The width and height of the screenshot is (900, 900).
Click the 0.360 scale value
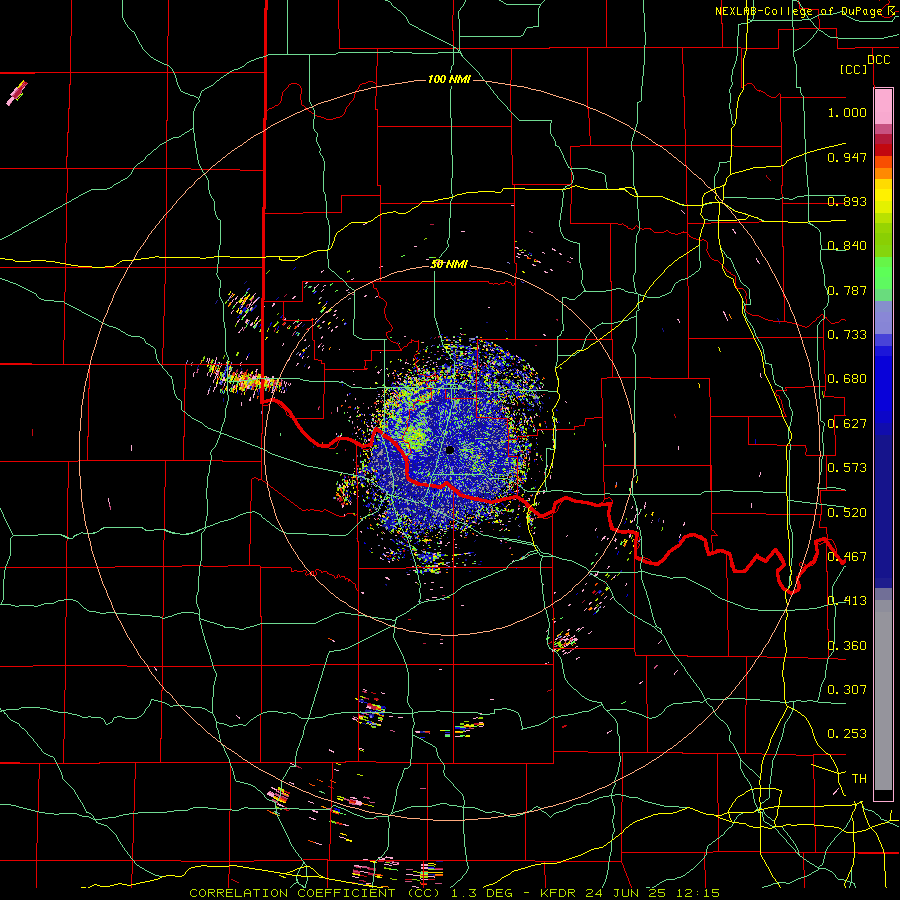pos(847,646)
